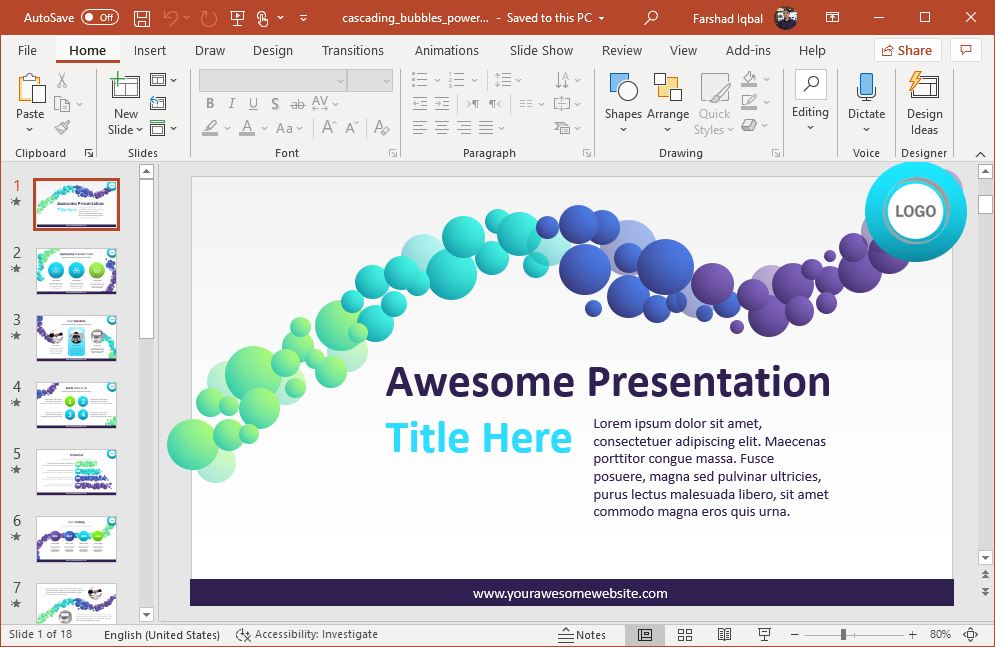Click Accessibility: Investigate in status bar
Viewport: 995px width, 647px height.
pos(307,635)
